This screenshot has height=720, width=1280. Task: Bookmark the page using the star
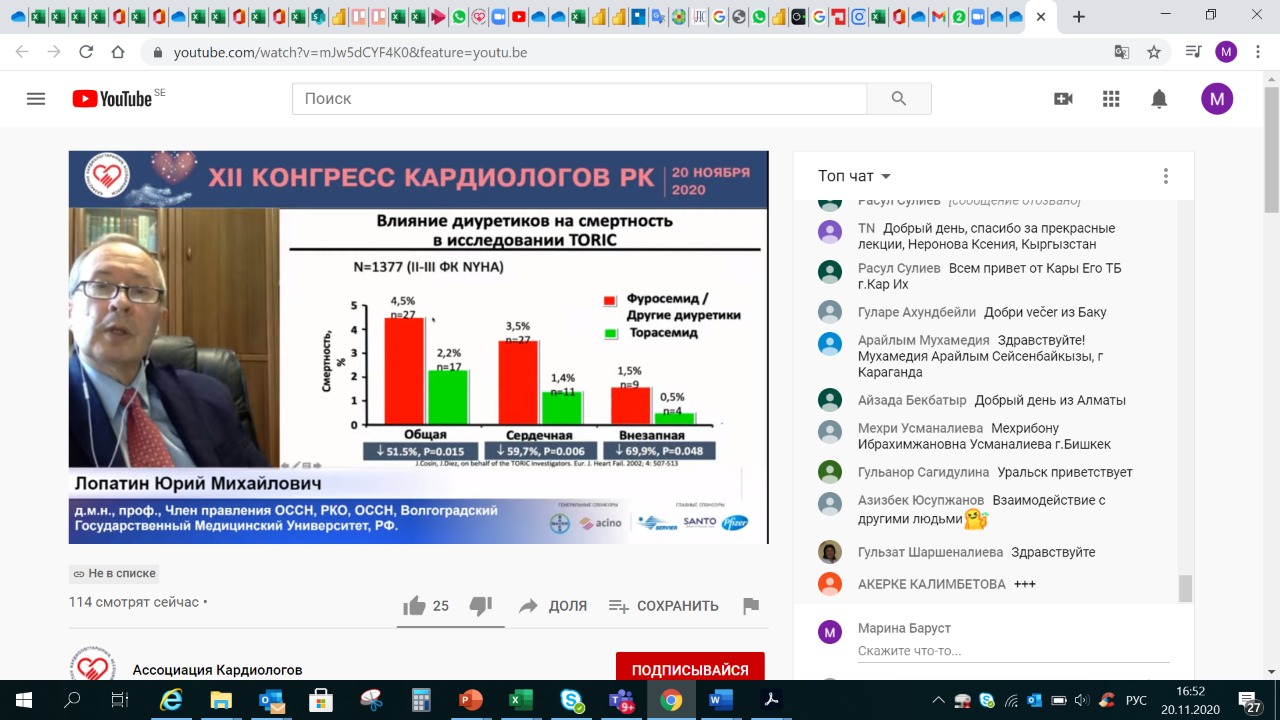[1154, 52]
